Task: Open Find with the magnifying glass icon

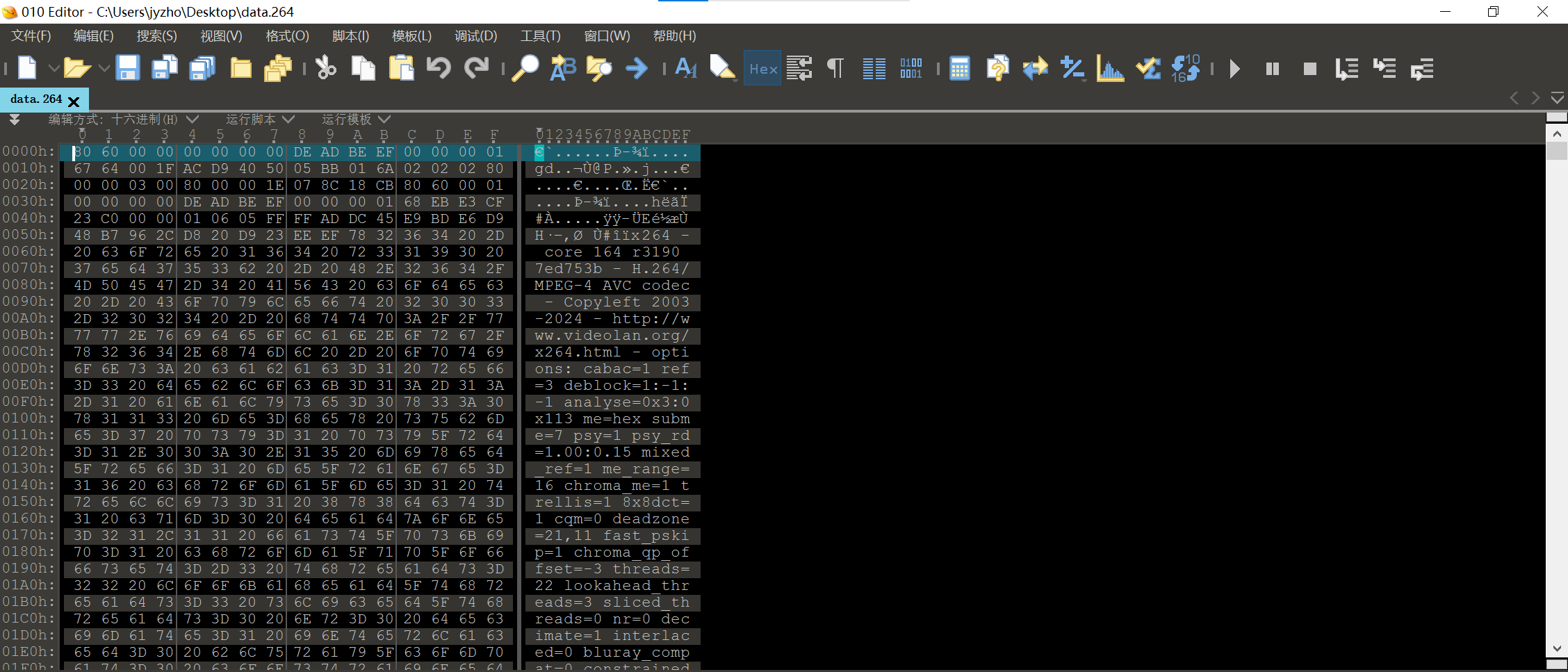Action: [525, 68]
